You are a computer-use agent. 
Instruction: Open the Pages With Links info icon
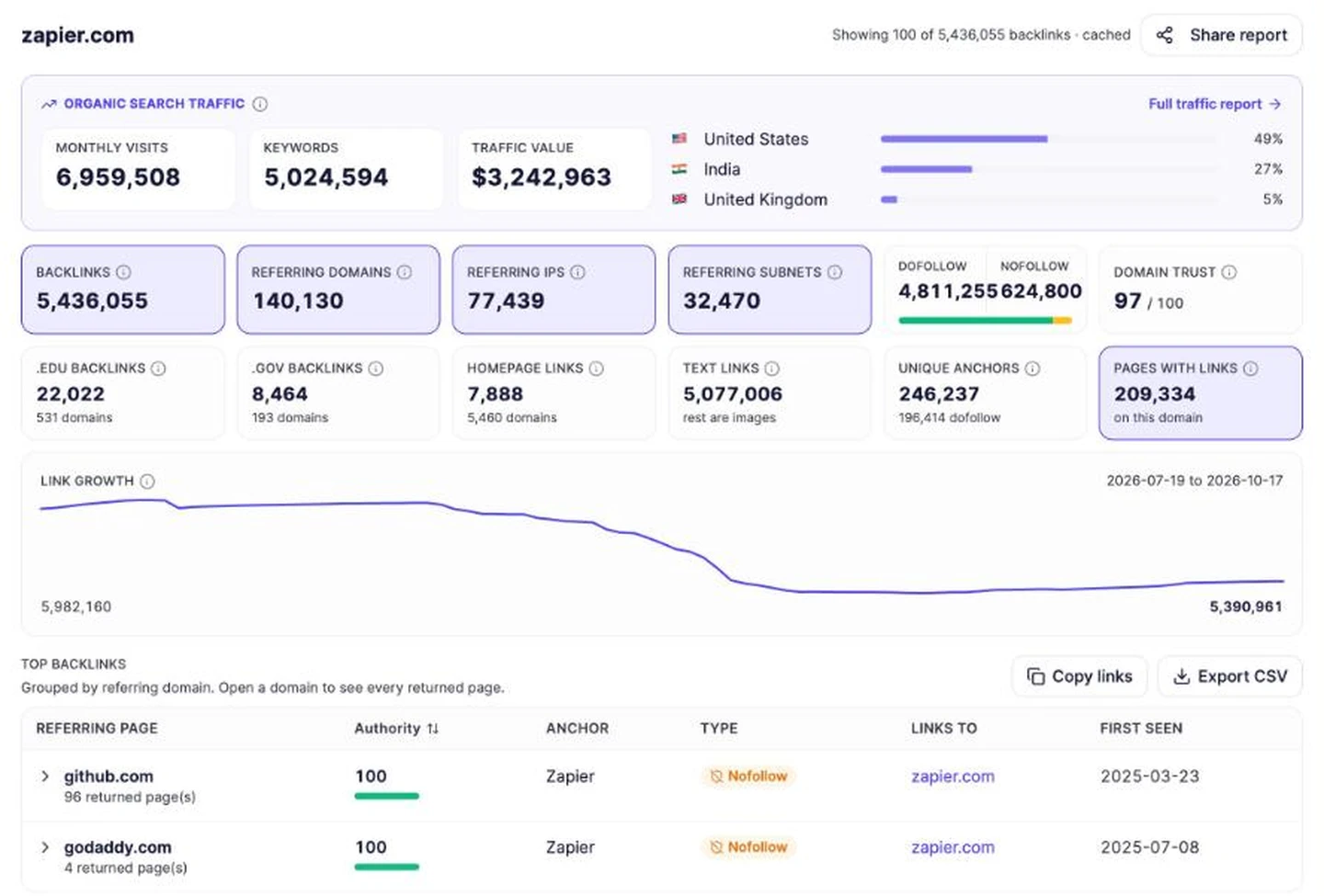[1250, 368]
